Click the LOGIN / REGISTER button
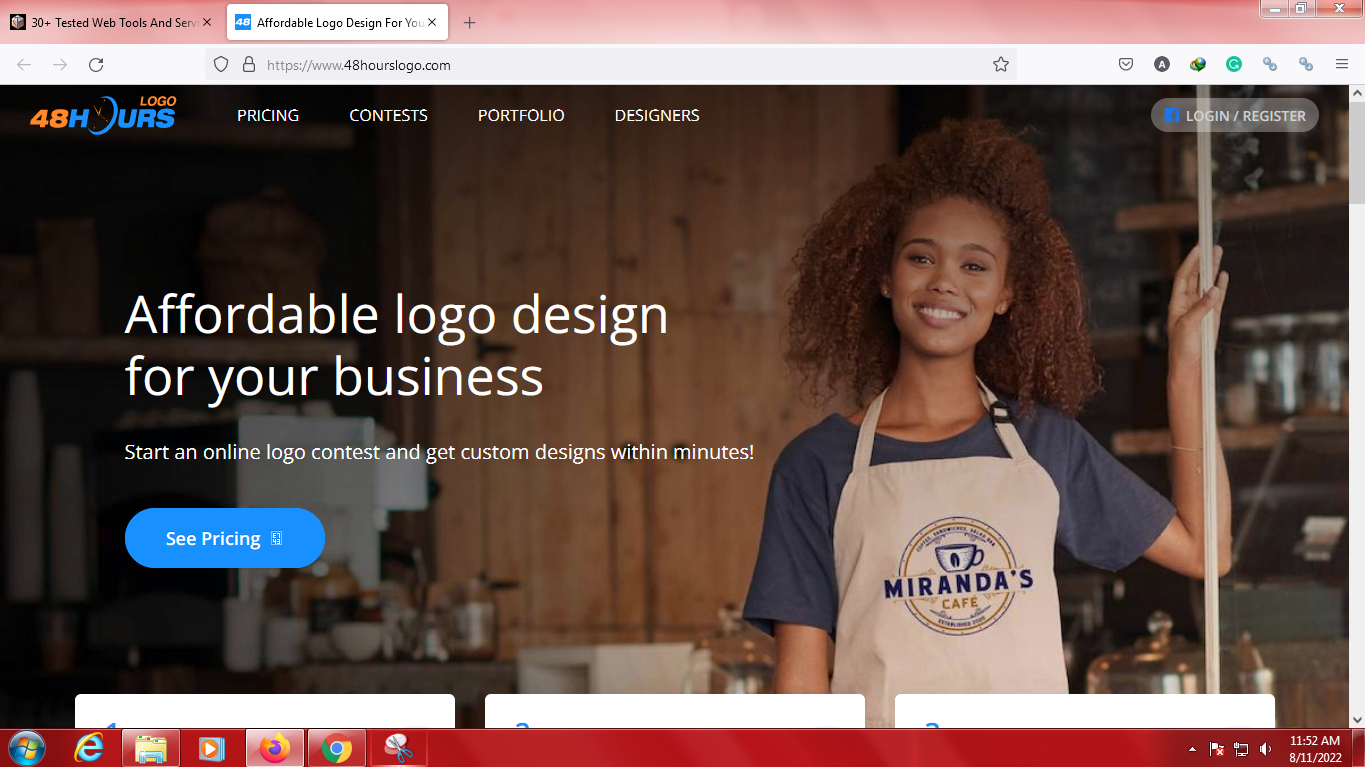Screen dimensions: 1365x767 pyautogui.click(x=1235, y=115)
